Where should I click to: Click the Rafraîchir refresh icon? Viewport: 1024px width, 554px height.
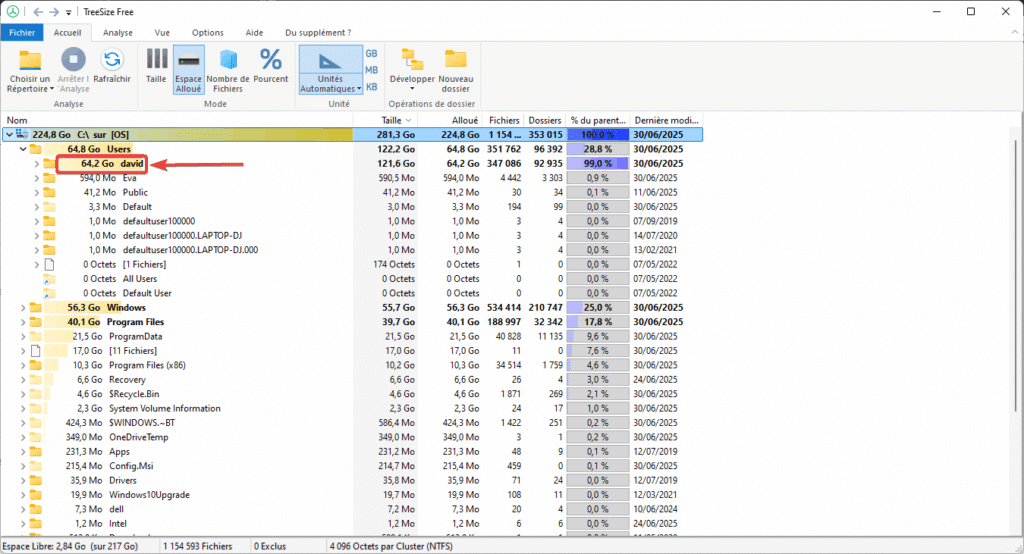coord(112,59)
